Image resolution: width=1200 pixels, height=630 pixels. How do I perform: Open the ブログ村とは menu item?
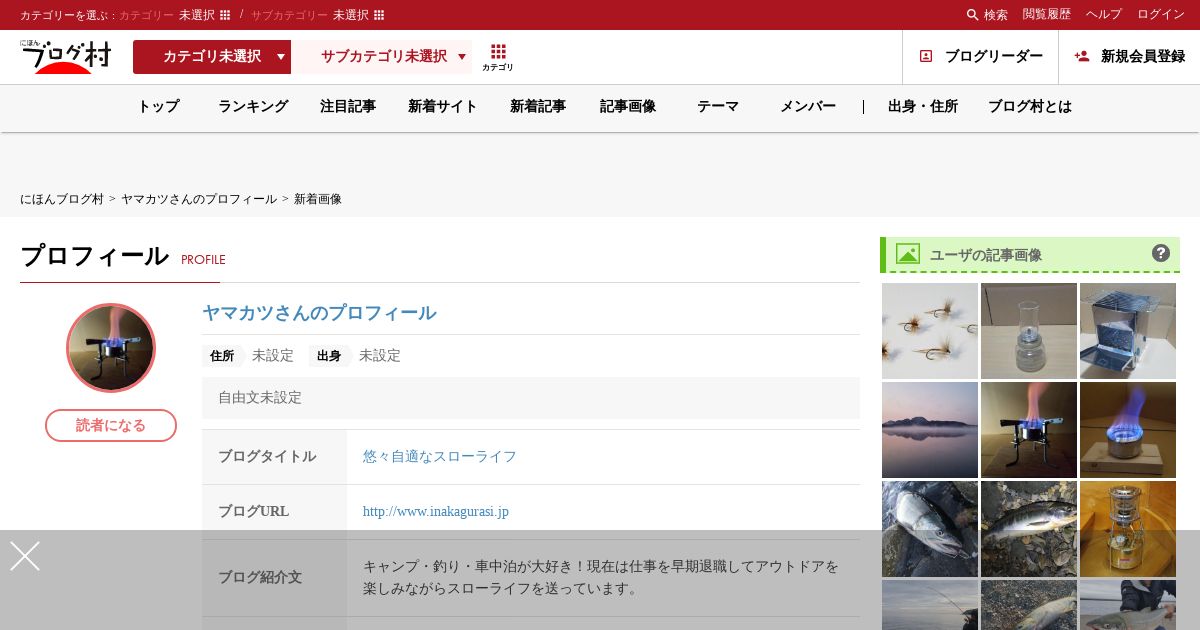point(1030,106)
